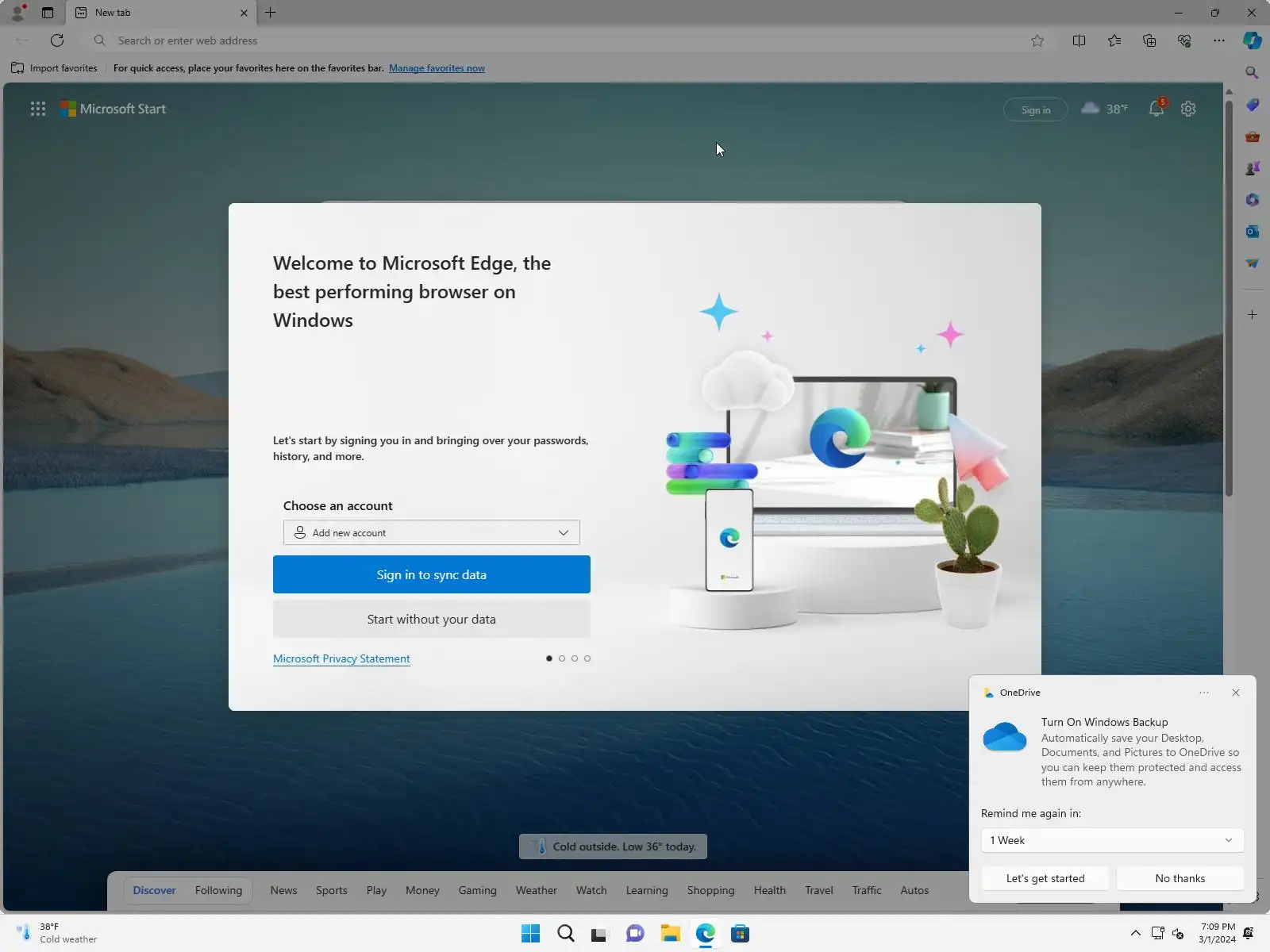The image size is (1270, 952).
Task: Open the sidebar Microsoft 365 icon
Action: click(1253, 200)
